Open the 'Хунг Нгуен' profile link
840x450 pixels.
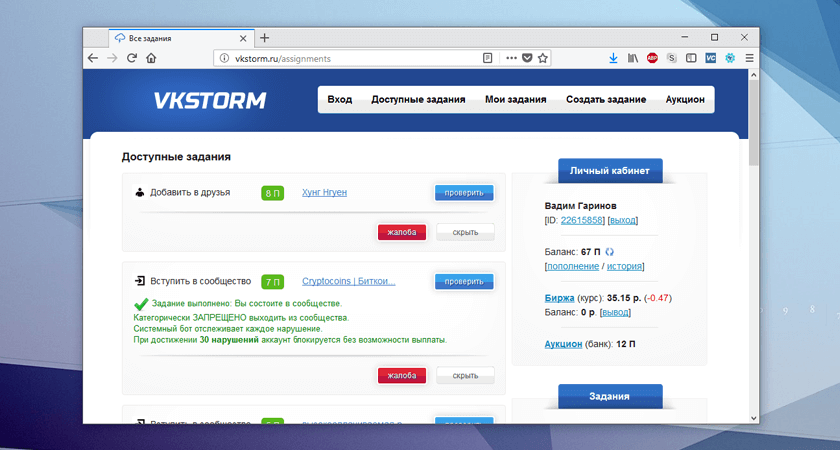coord(324,192)
